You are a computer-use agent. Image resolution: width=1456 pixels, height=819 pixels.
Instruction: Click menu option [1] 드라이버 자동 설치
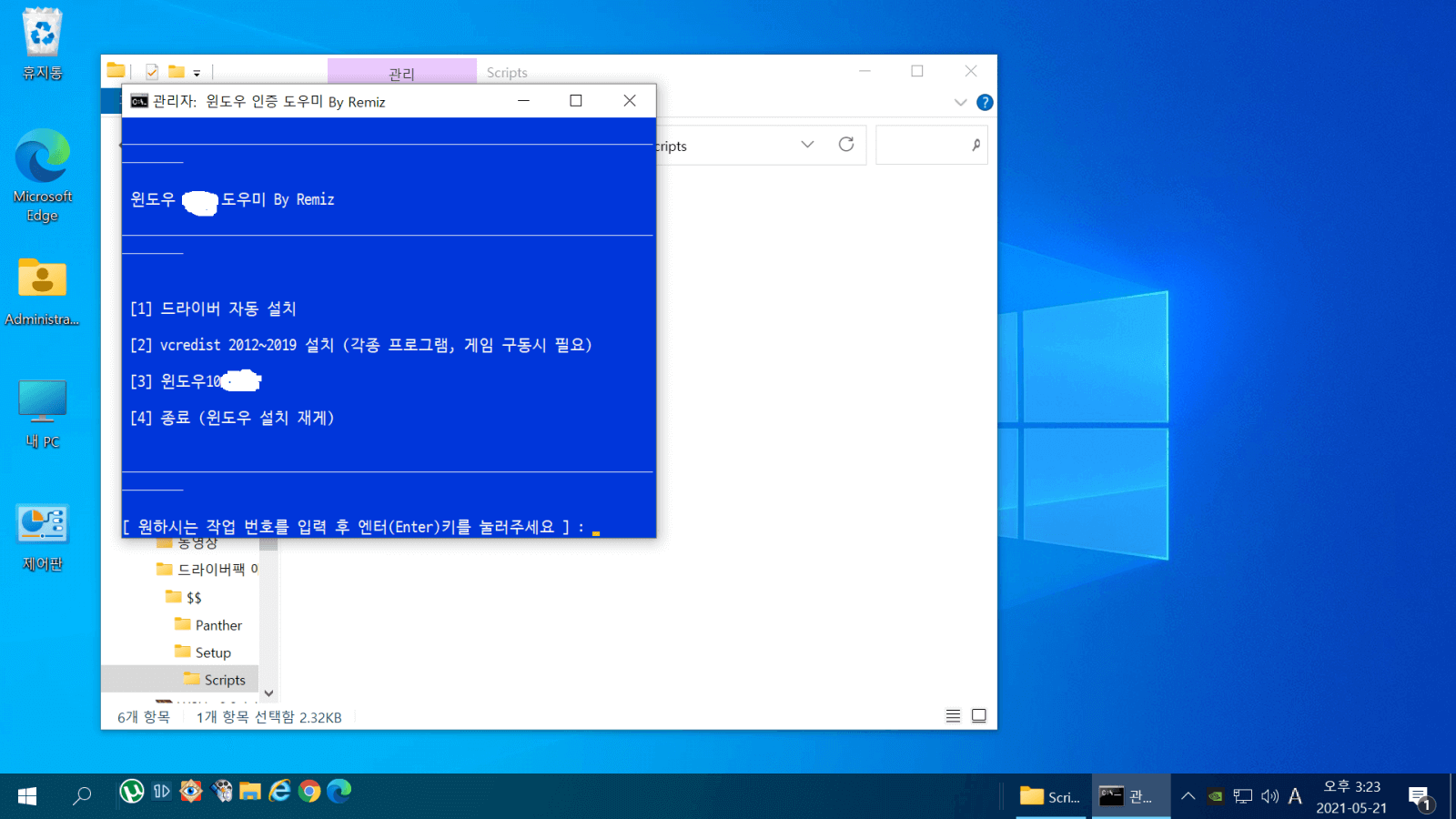pyautogui.click(x=213, y=308)
